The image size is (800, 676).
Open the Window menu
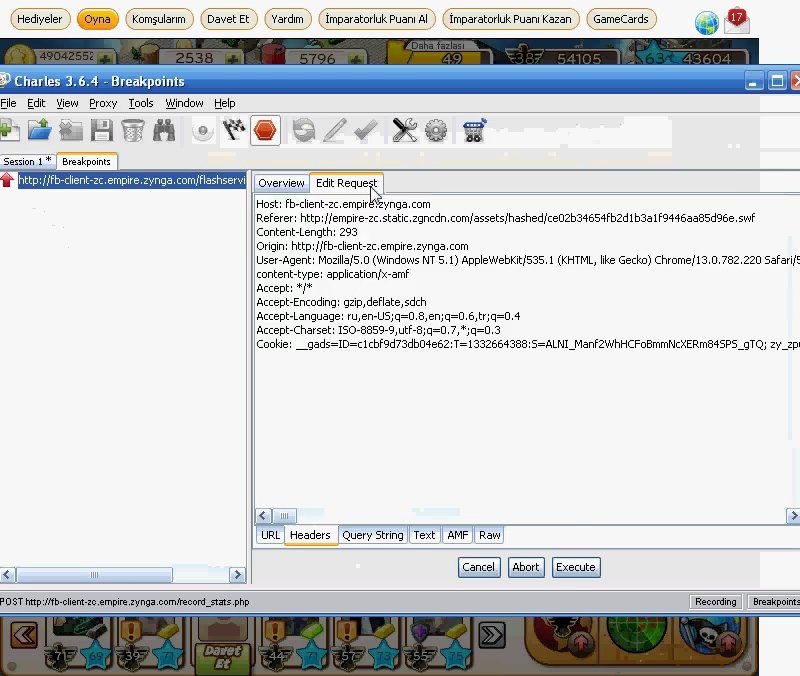click(x=184, y=103)
